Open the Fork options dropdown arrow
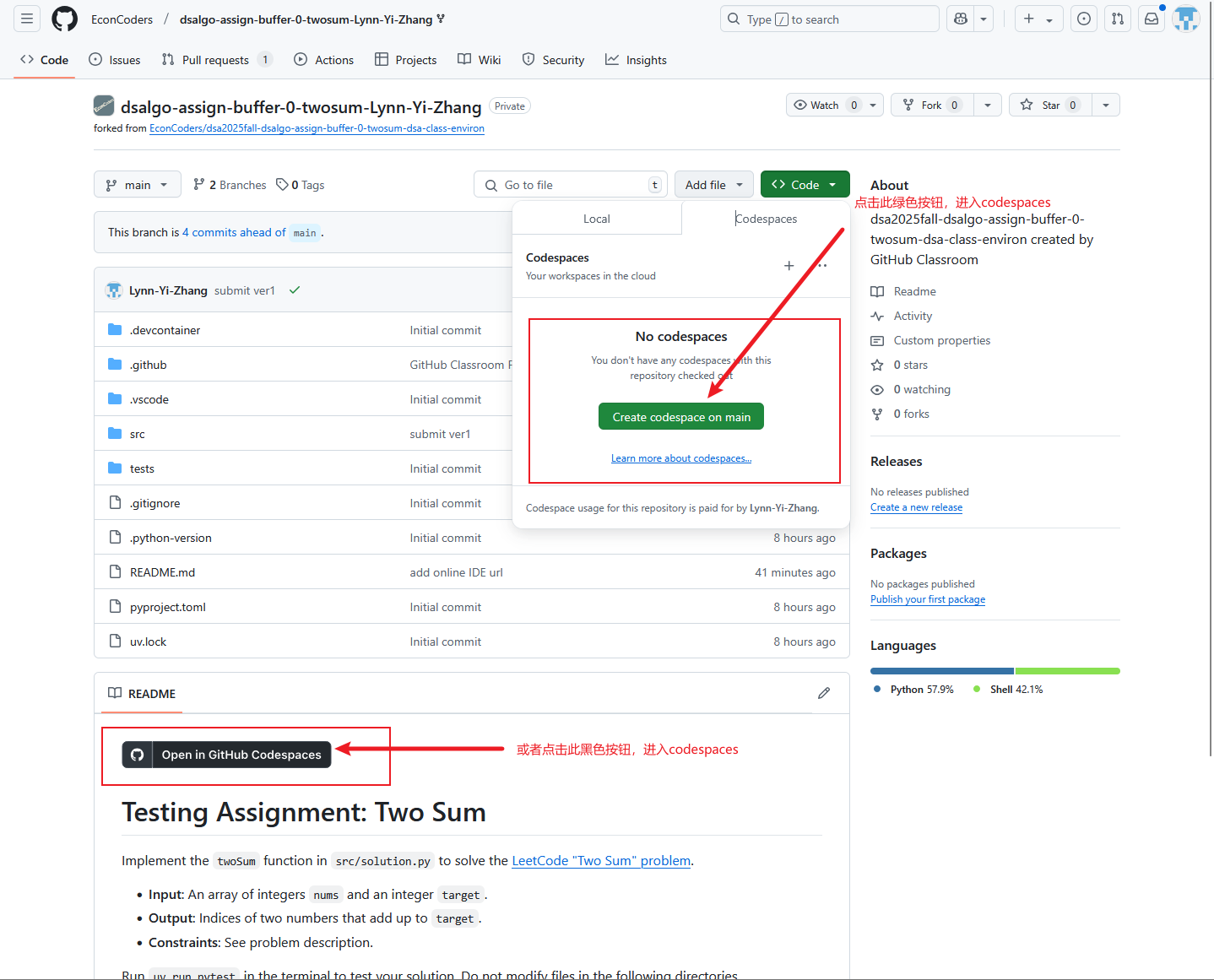1214x980 pixels. [x=987, y=105]
